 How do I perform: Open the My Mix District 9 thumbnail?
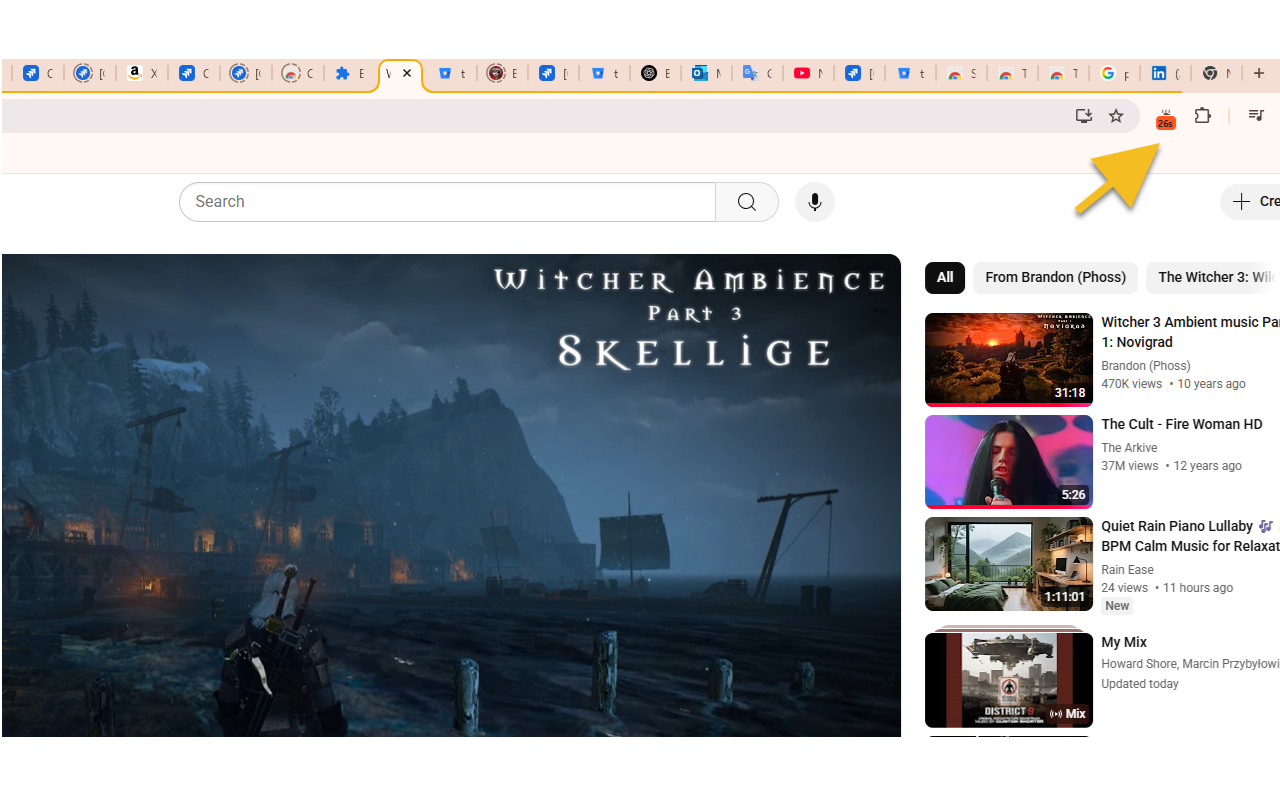click(x=1009, y=678)
